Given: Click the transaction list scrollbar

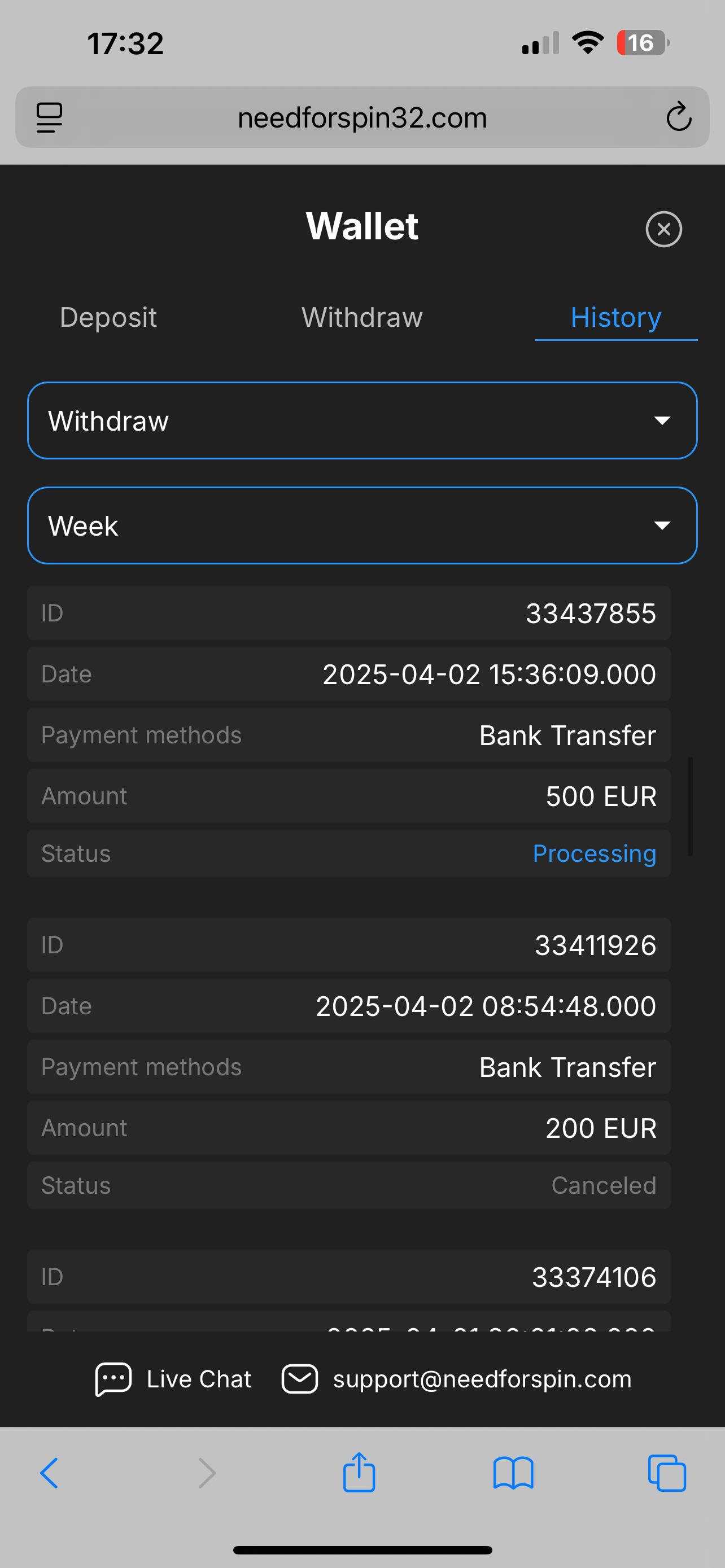Looking at the screenshot, I should (689, 806).
